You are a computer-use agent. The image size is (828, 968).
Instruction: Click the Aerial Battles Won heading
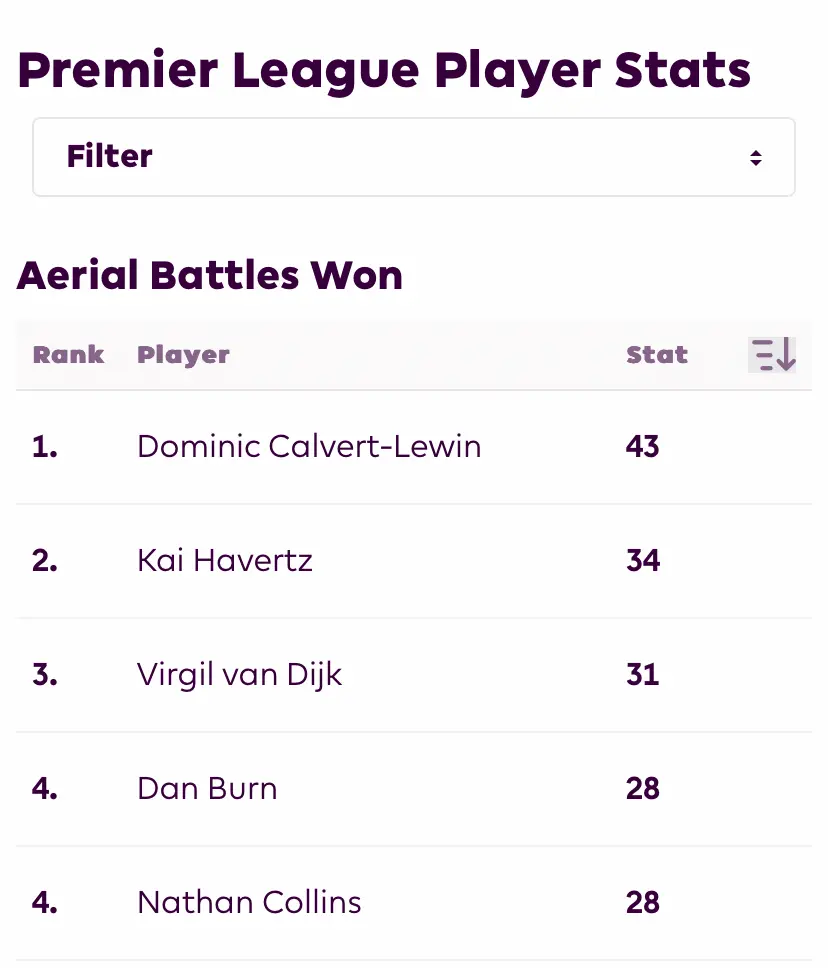point(210,275)
